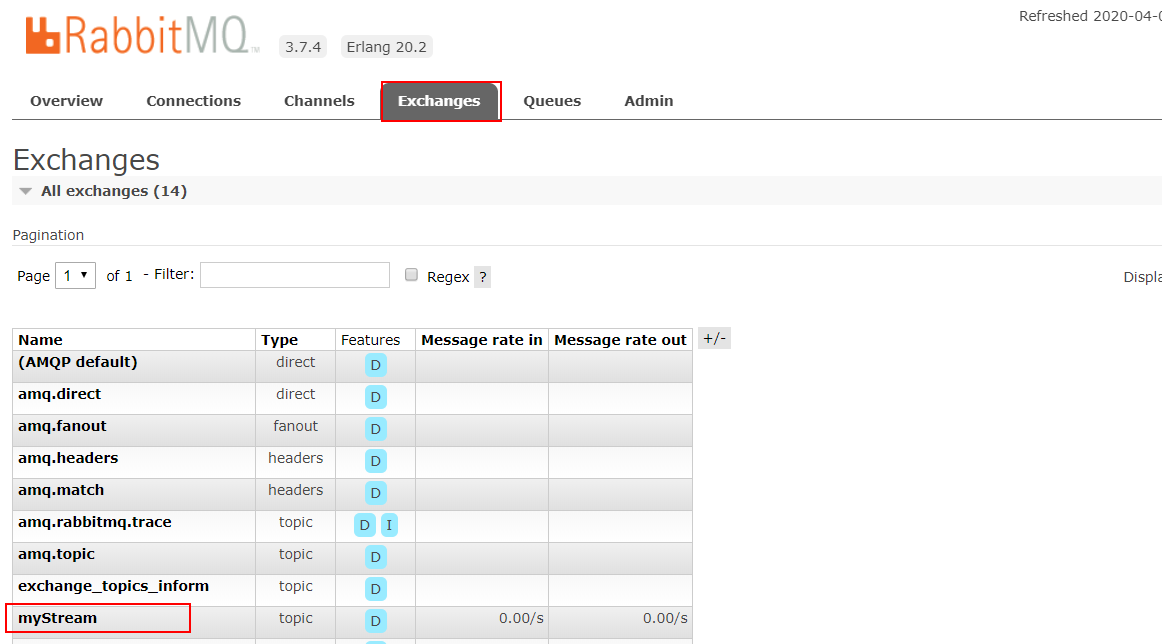Toggle columns with the +/- button

coord(714,339)
